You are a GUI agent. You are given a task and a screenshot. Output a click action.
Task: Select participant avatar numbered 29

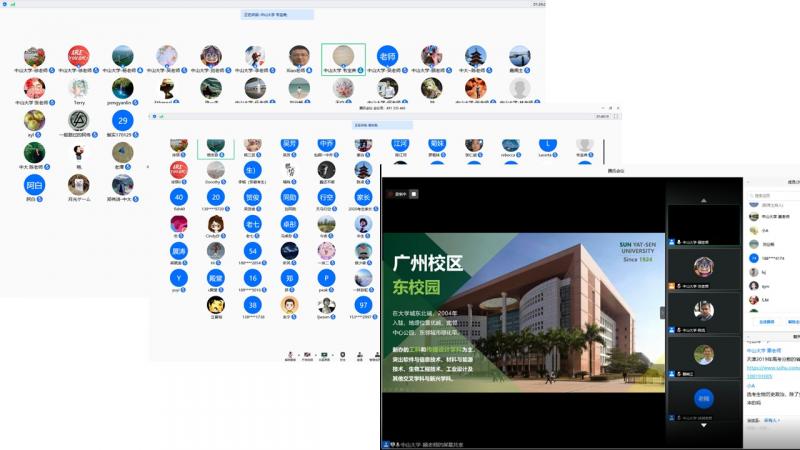122,120
